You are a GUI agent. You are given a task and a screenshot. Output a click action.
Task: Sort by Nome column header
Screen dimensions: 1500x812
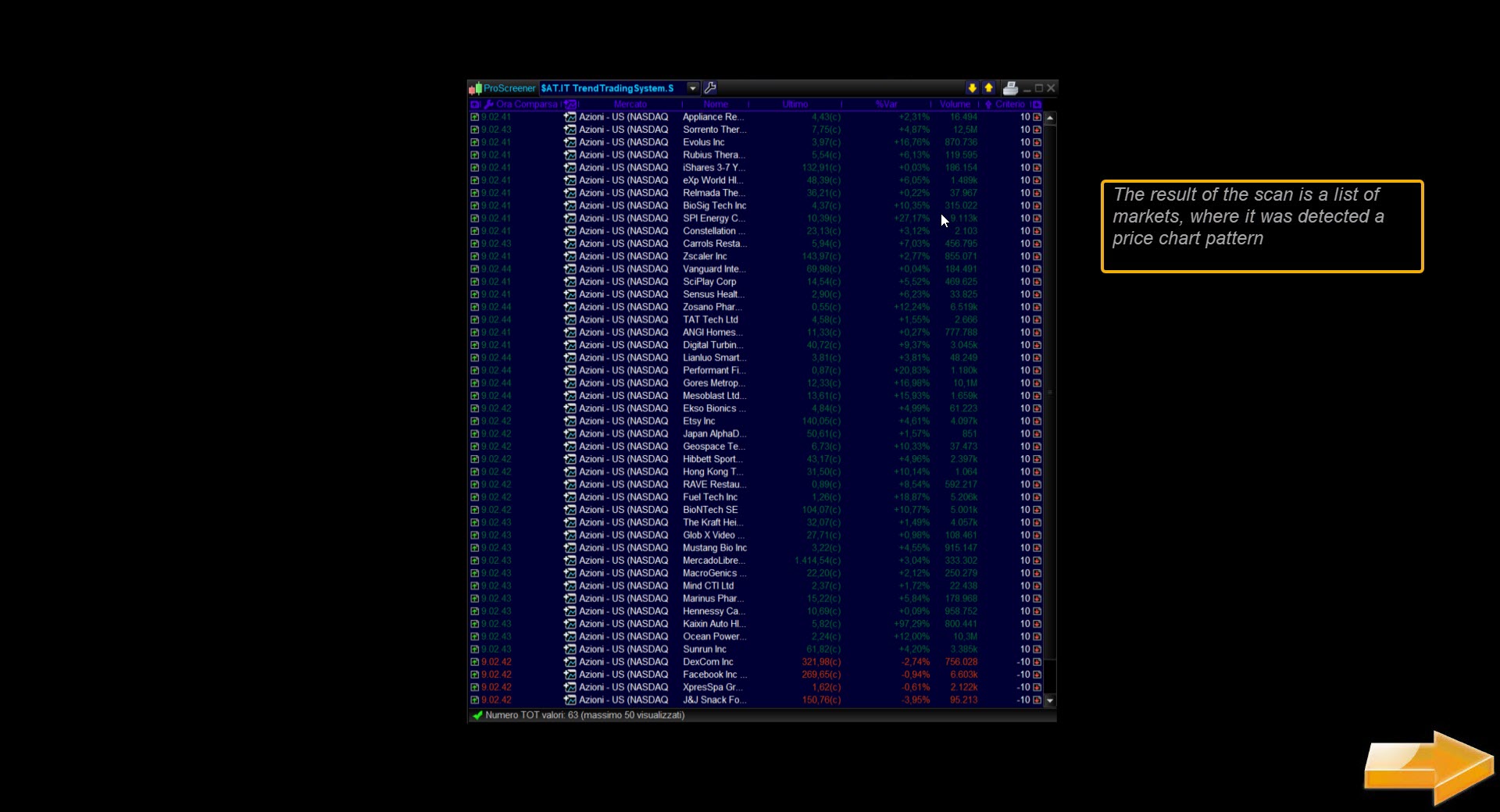(715, 104)
